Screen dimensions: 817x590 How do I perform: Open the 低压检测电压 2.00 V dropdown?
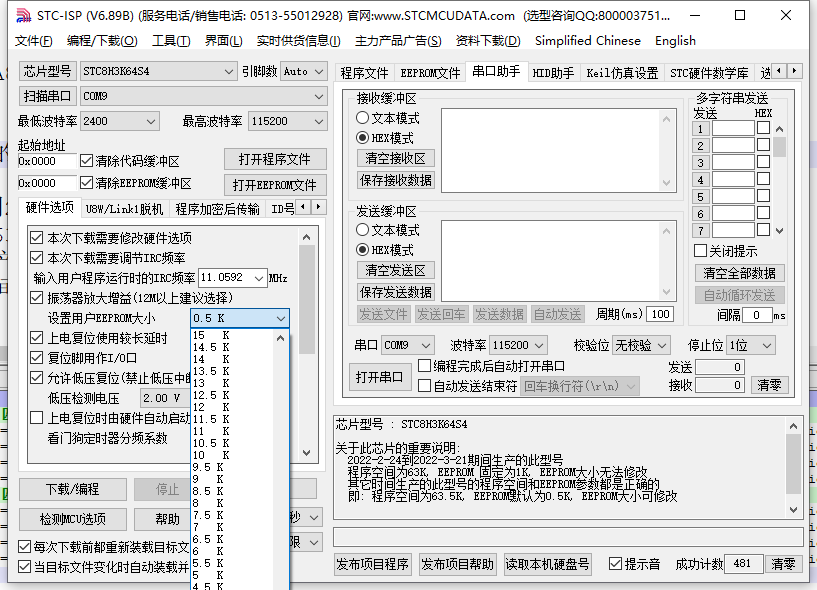pyautogui.click(x=164, y=398)
